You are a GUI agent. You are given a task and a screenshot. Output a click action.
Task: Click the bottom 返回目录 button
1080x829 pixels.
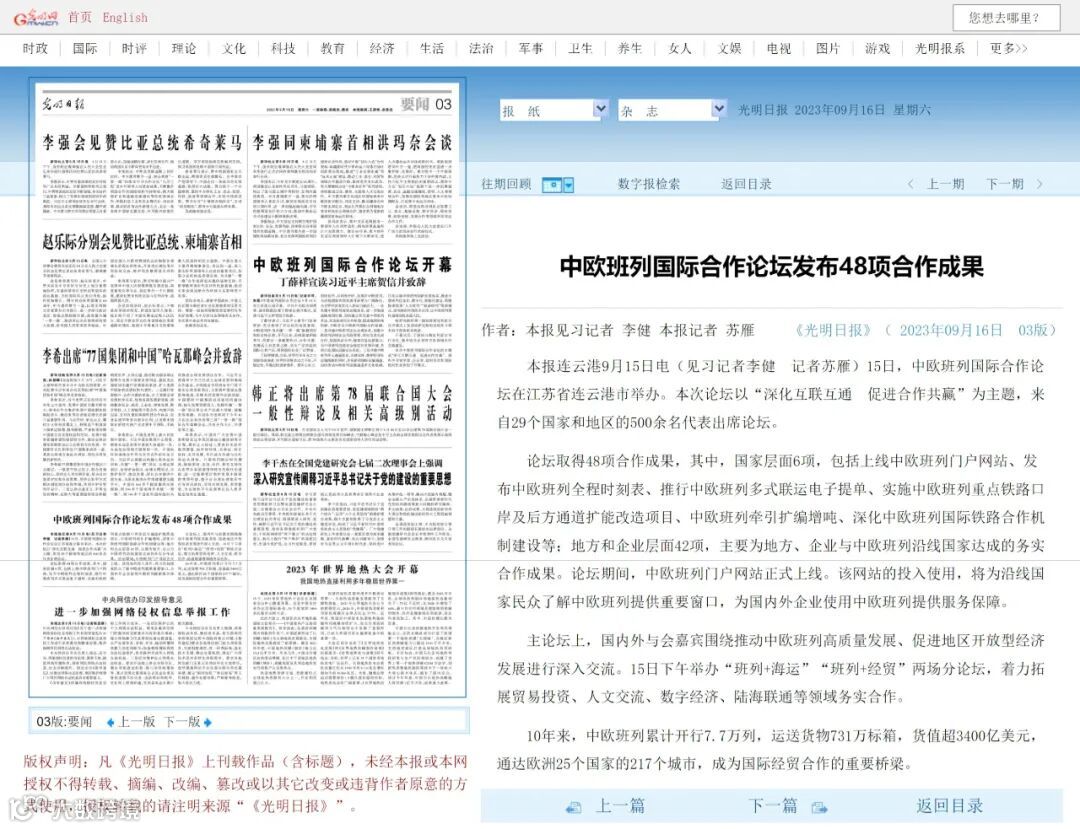949,806
